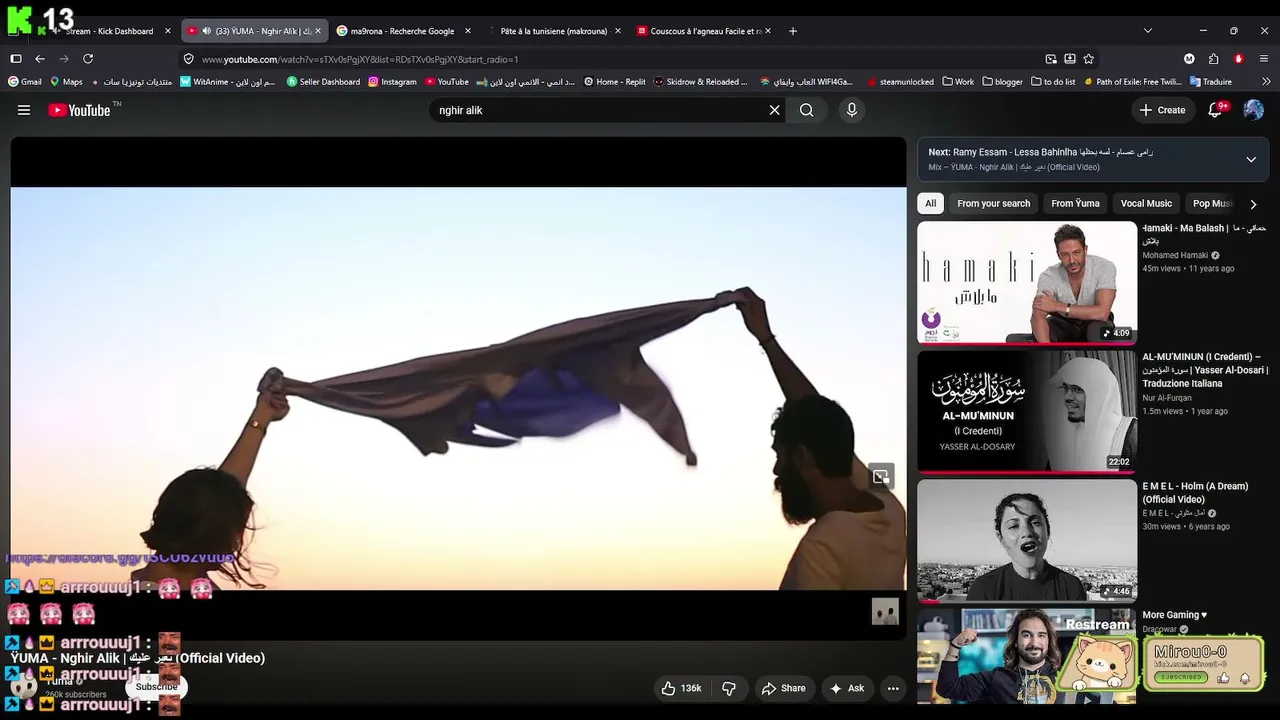Image resolution: width=1280 pixels, height=720 pixels.
Task: Play the EMEL - Holm thumbnail
Action: tap(1027, 541)
